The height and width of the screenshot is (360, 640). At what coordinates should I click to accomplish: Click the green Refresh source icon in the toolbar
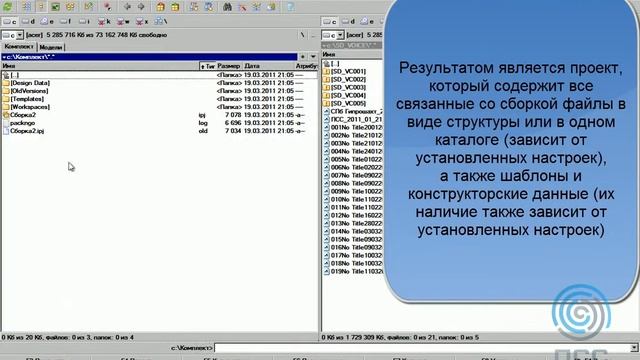click(x=8, y=7)
